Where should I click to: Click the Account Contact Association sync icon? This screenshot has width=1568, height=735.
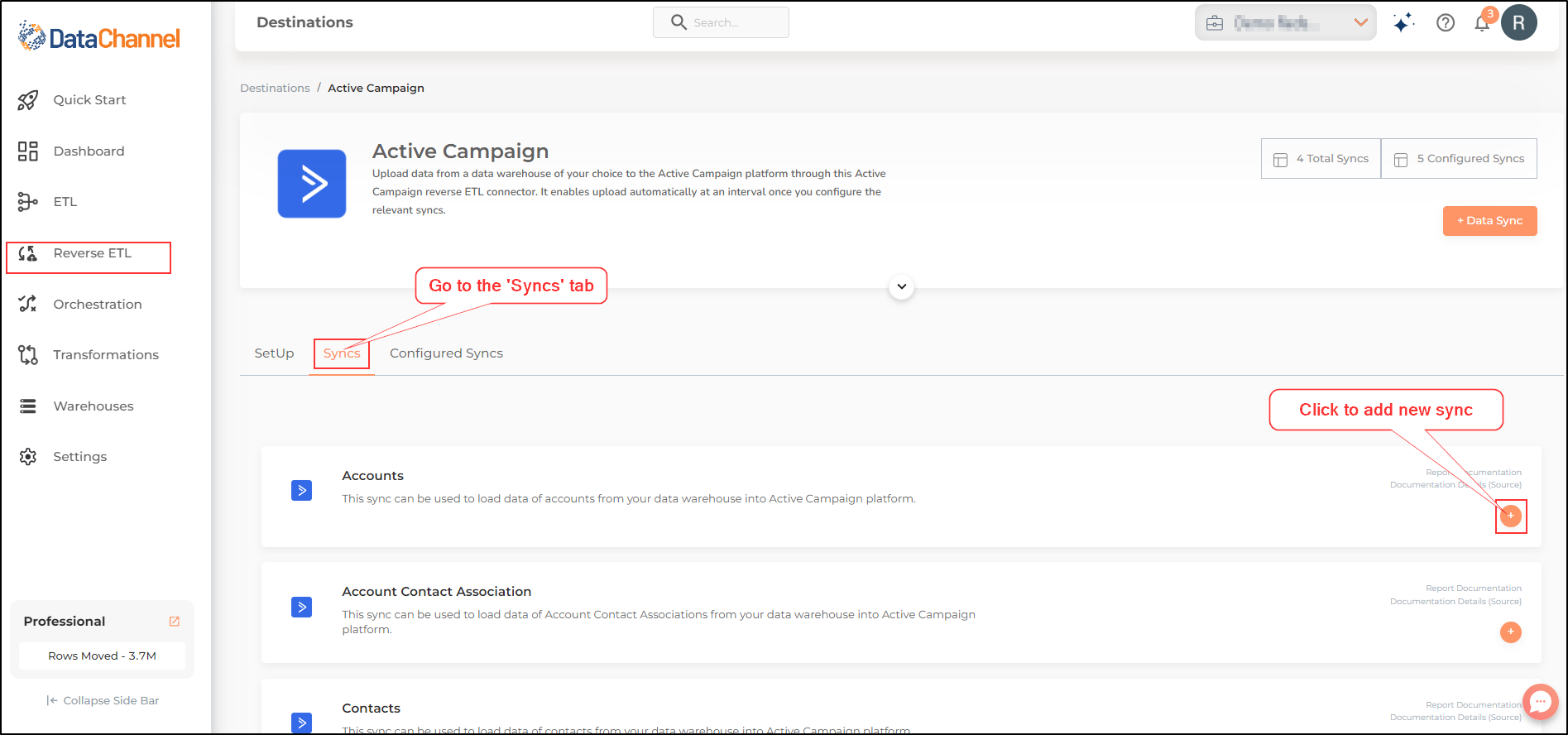[302, 608]
